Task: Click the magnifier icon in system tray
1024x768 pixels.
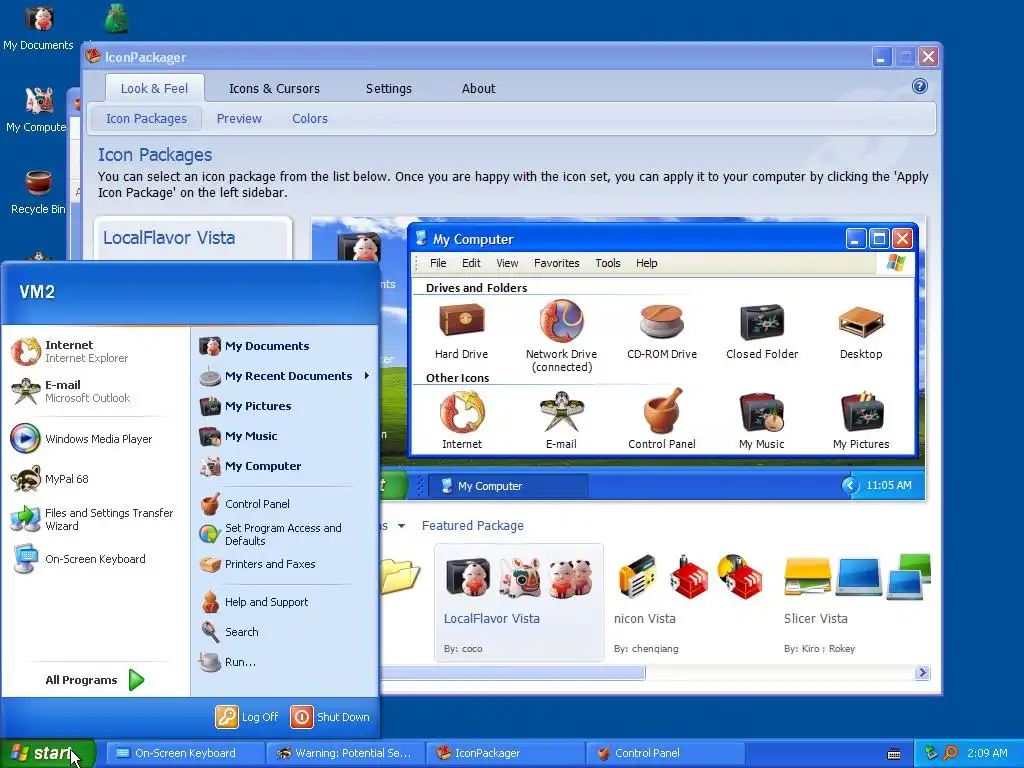Action: click(x=950, y=753)
